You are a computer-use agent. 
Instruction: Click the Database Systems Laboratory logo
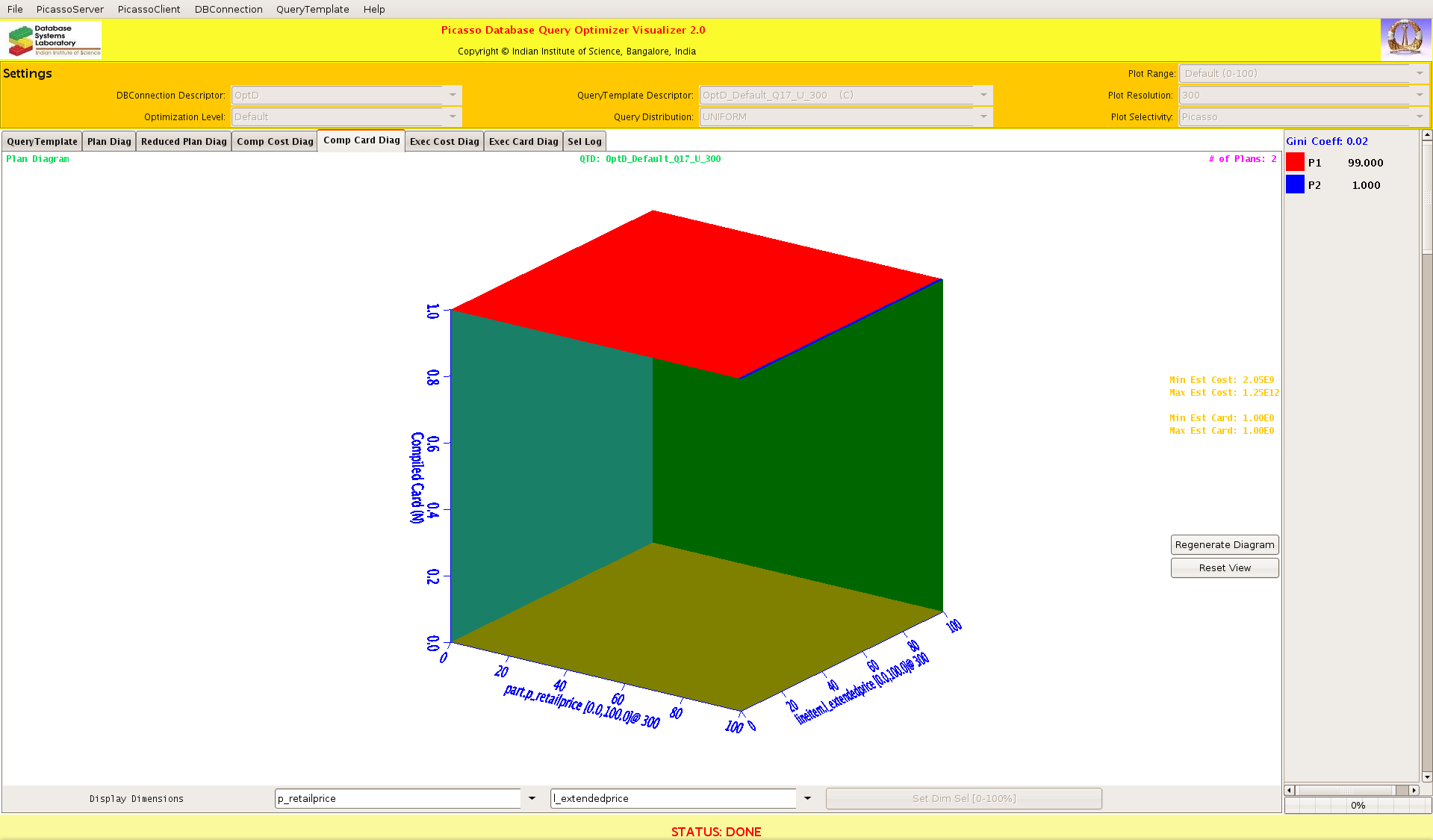click(x=52, y=40)
